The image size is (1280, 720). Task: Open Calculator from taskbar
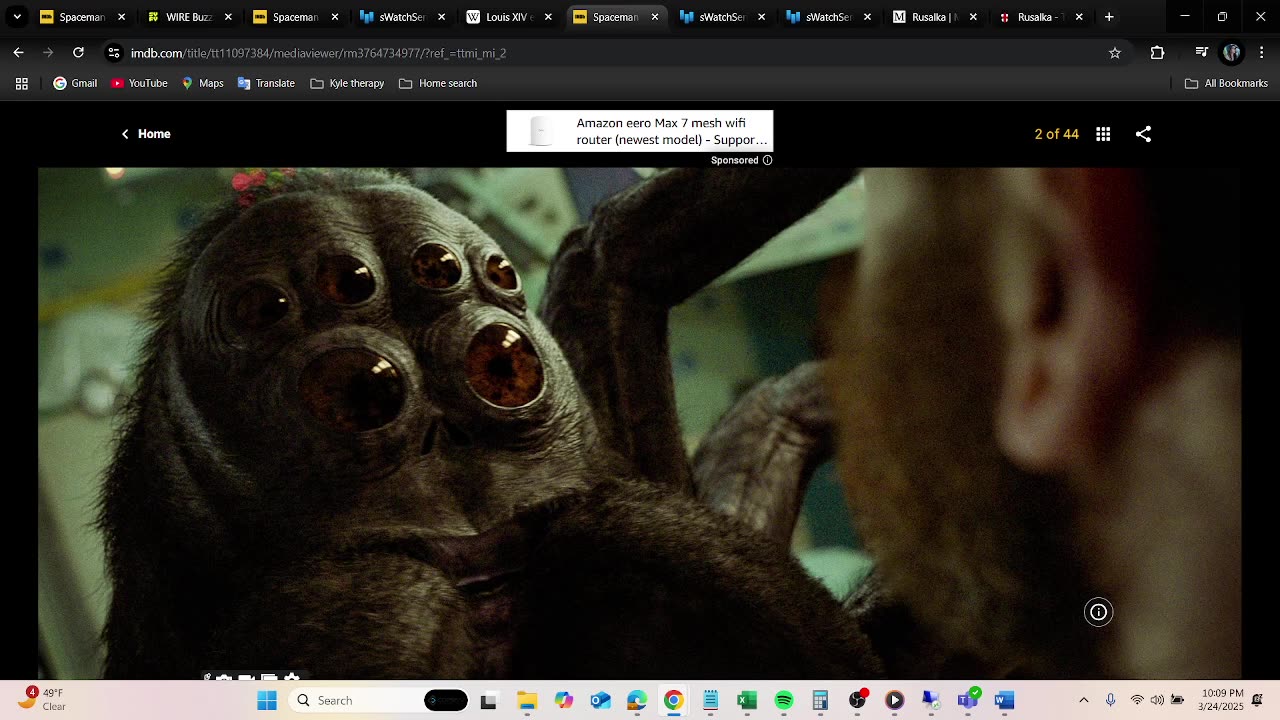[x=820, y=701]
